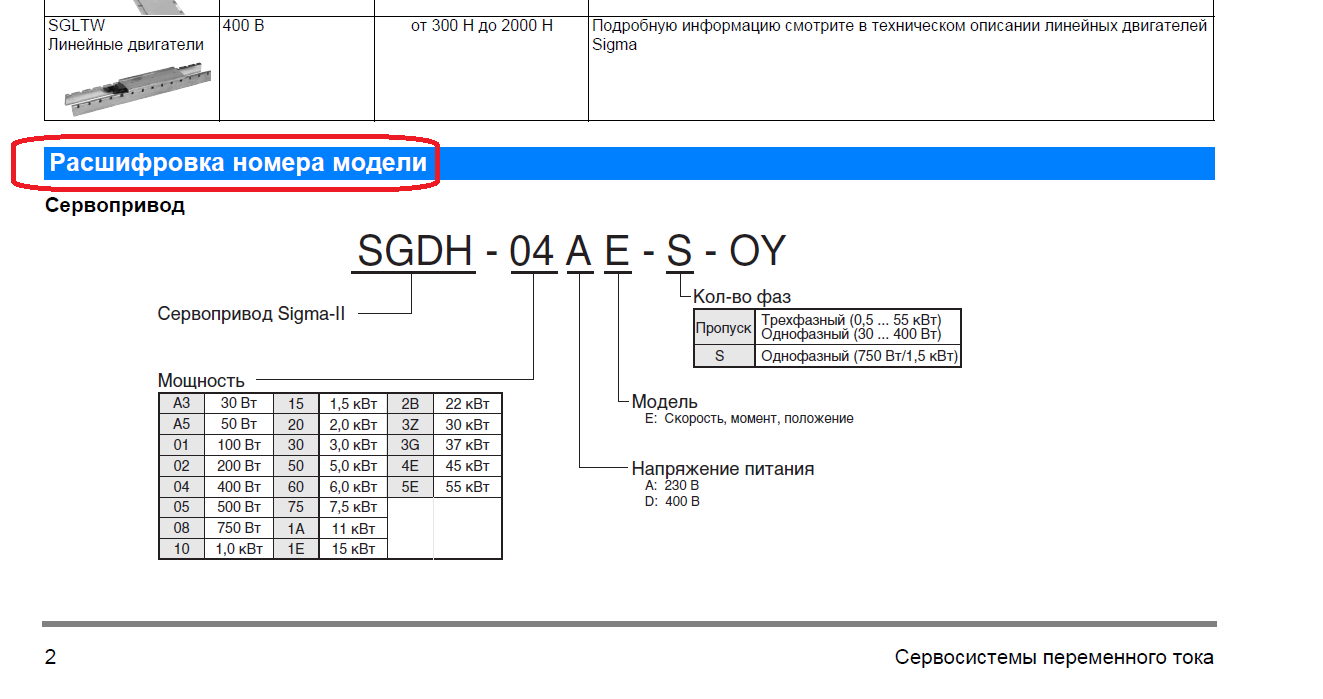
Task: Click table cell '7,5 кВт'
Action: tap(354, 507)
